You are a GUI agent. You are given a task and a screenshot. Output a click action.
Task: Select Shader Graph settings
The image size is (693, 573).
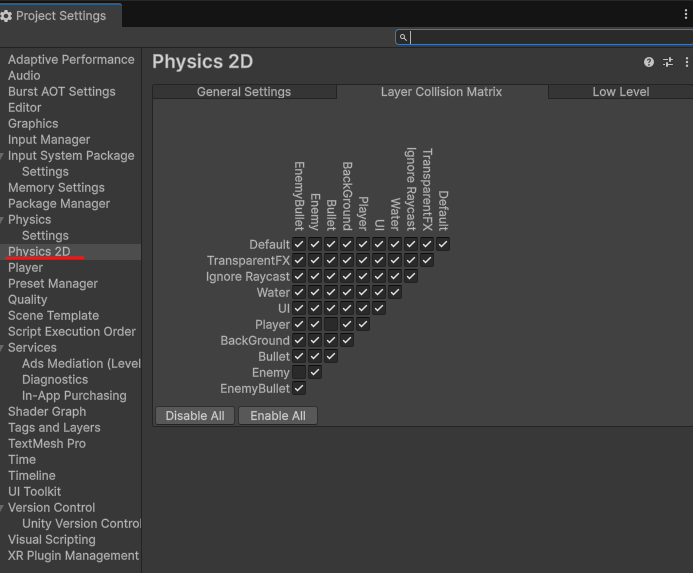click(47, 412)
